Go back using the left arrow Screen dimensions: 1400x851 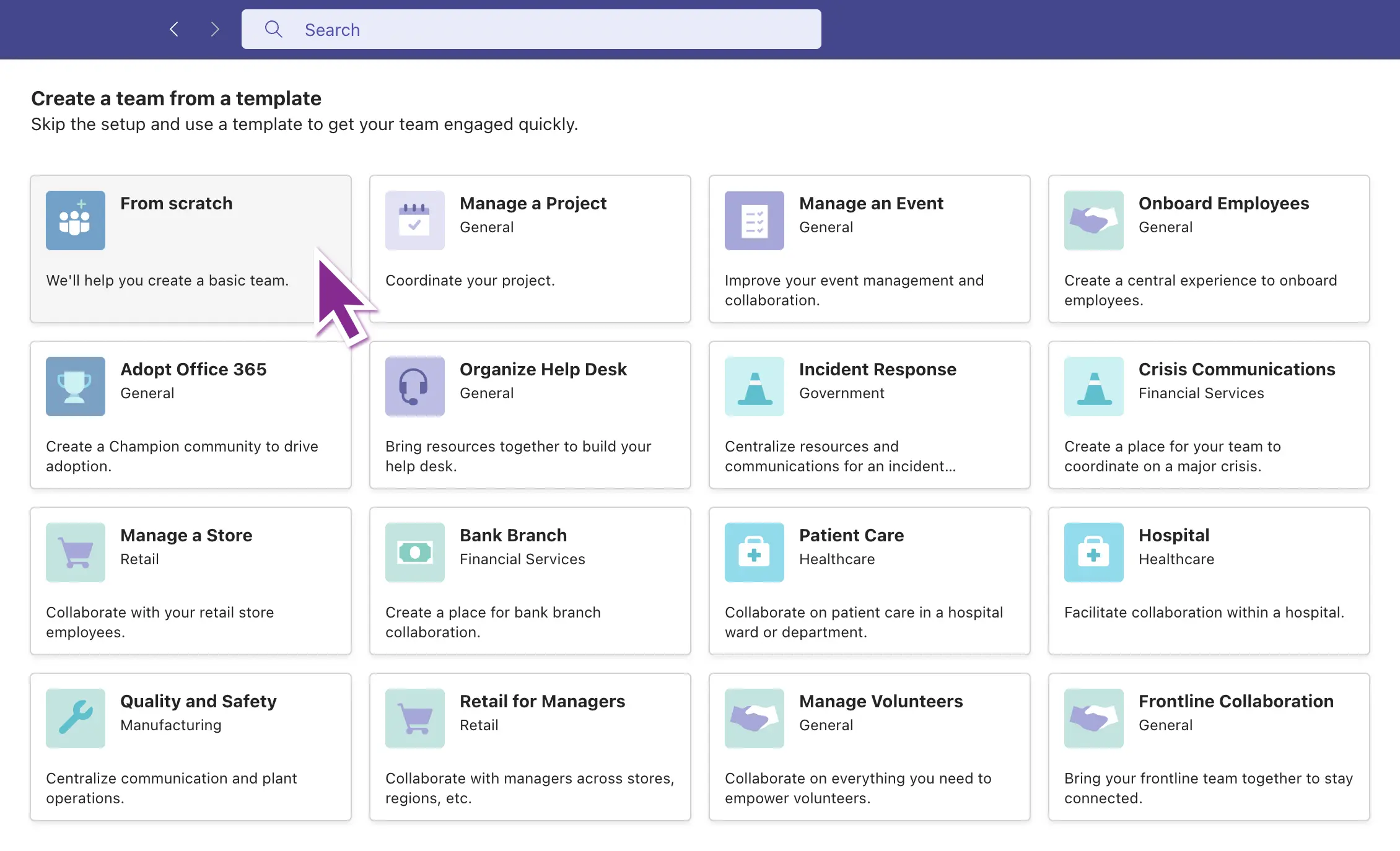pyautogui.click(x=174, y=29)
